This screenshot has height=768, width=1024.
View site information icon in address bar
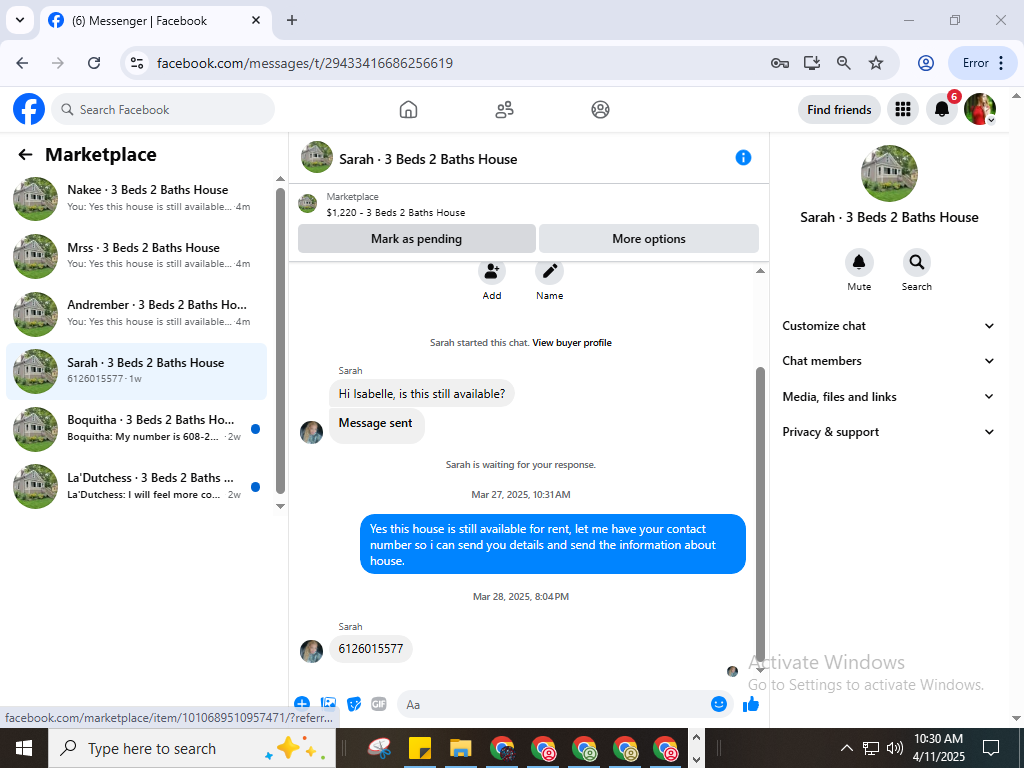coord(136,63)
